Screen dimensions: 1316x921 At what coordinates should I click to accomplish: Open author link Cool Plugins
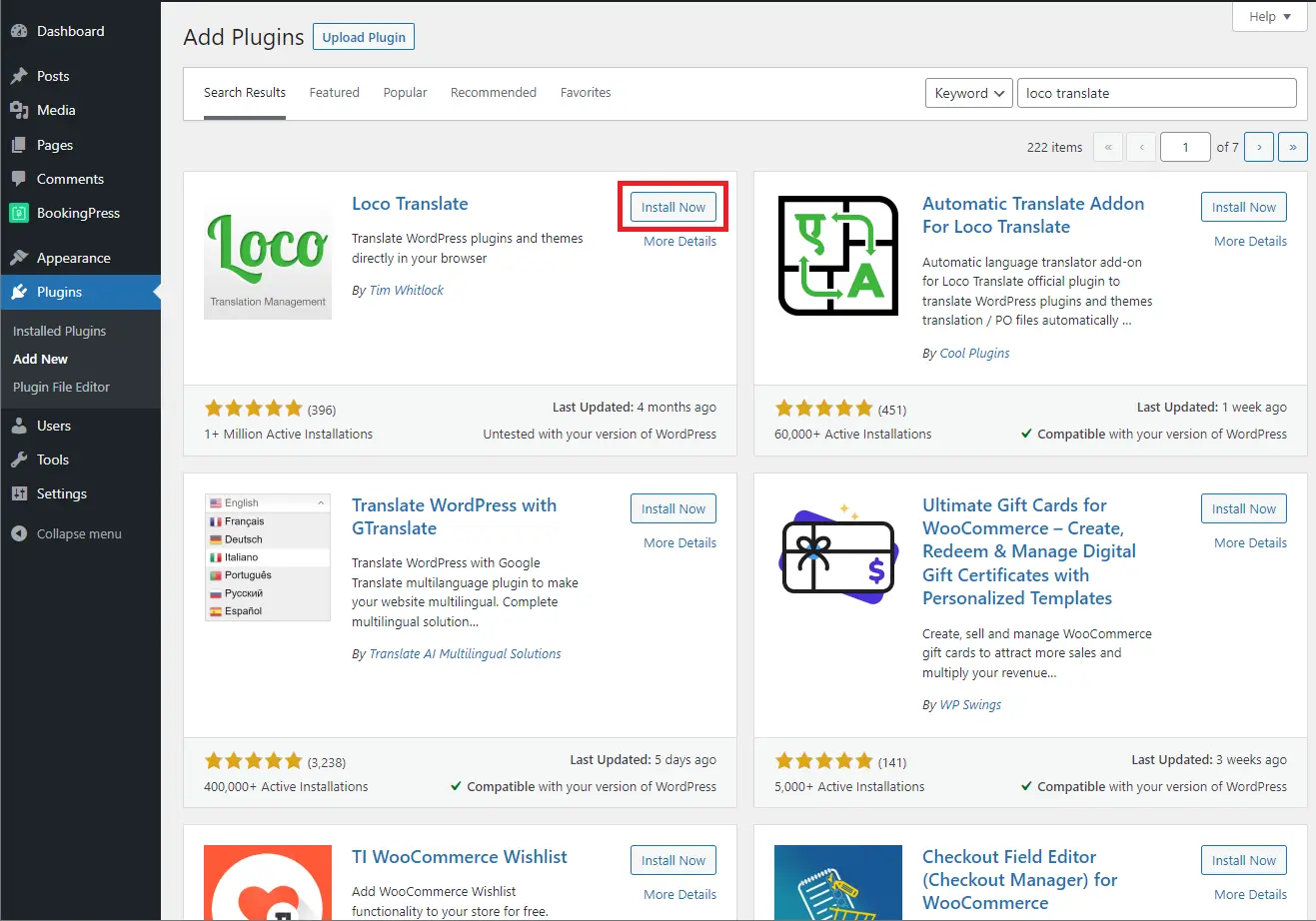click(974, 353)
